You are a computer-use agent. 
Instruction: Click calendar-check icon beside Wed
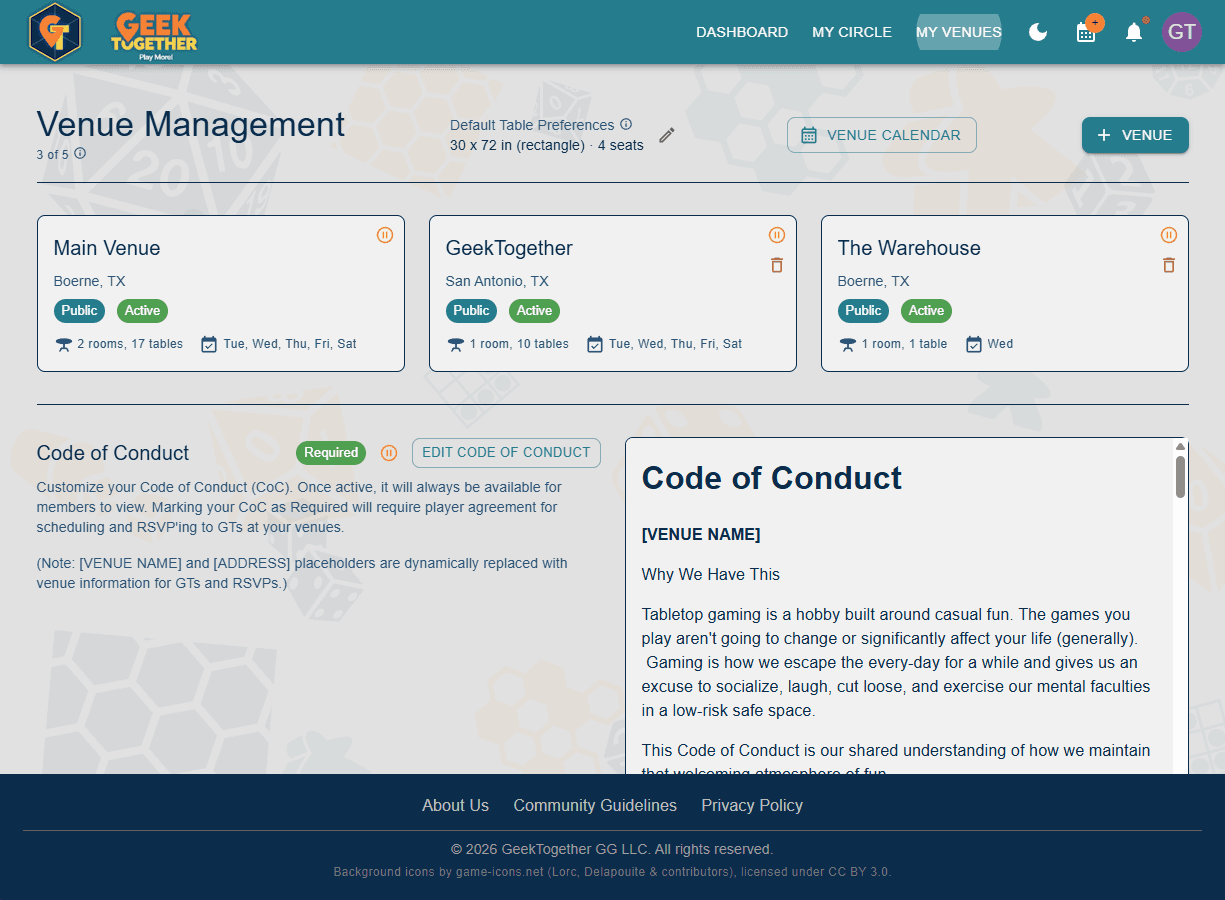click(974, 344)
